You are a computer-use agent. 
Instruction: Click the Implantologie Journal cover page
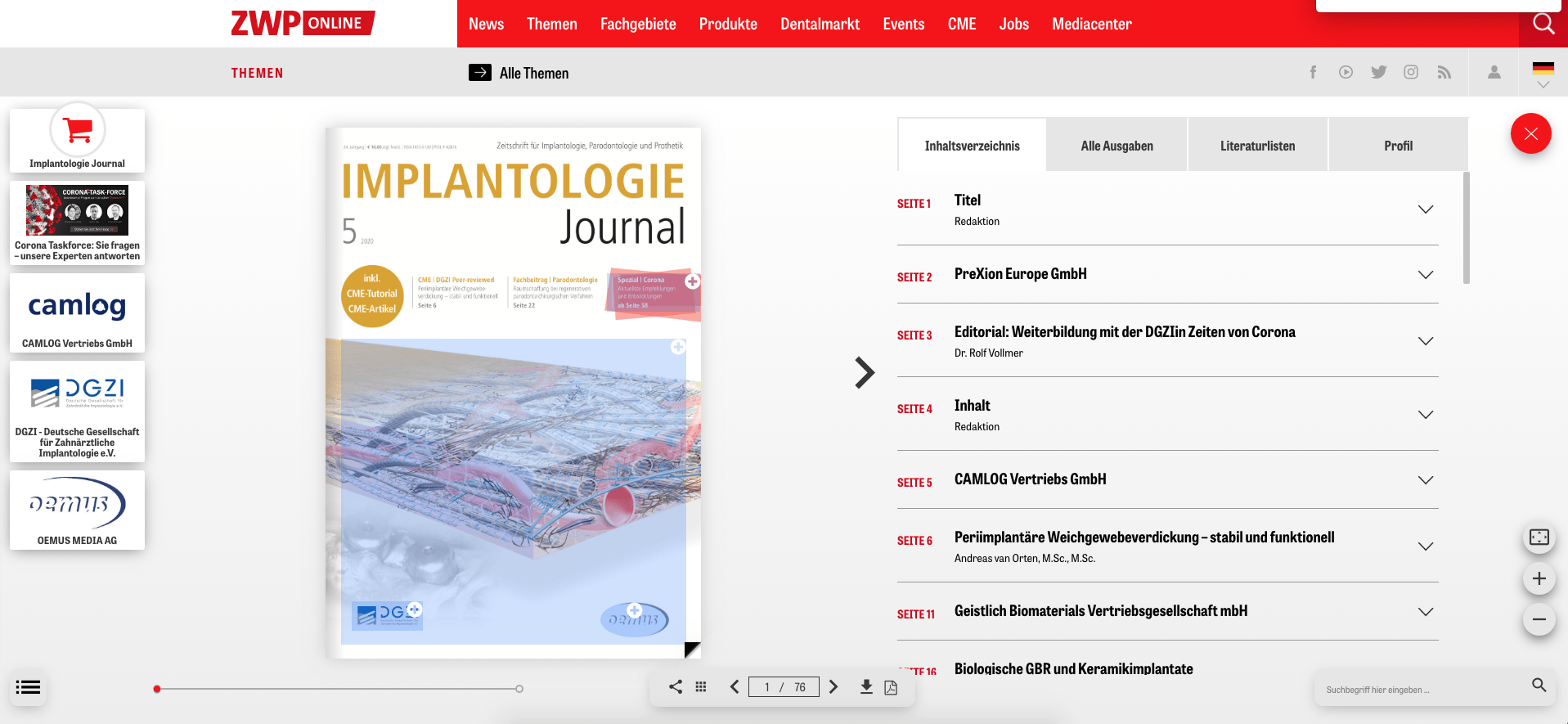tap(513, 393)
